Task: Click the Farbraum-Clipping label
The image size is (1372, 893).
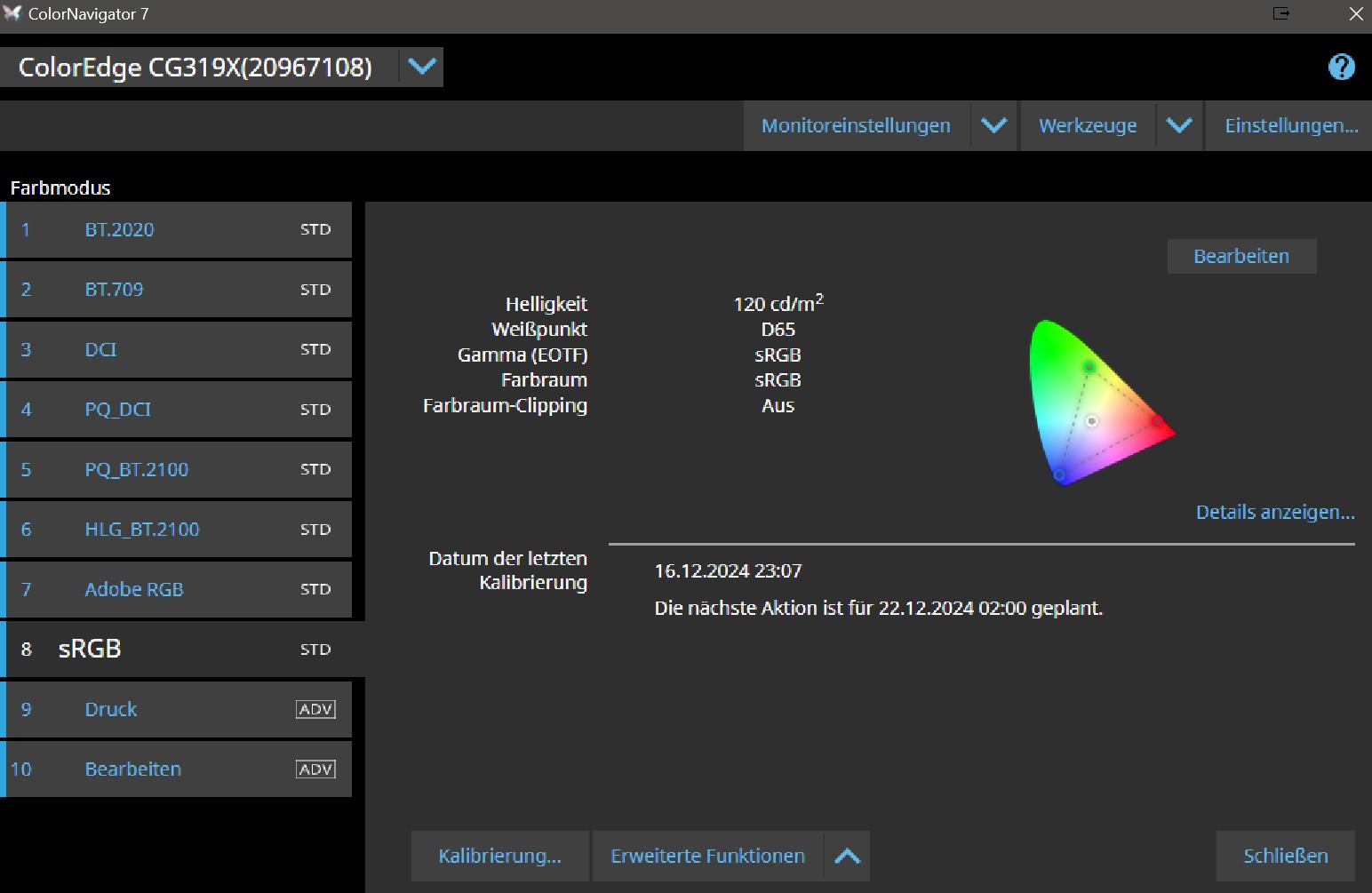Action: point(505,406)
